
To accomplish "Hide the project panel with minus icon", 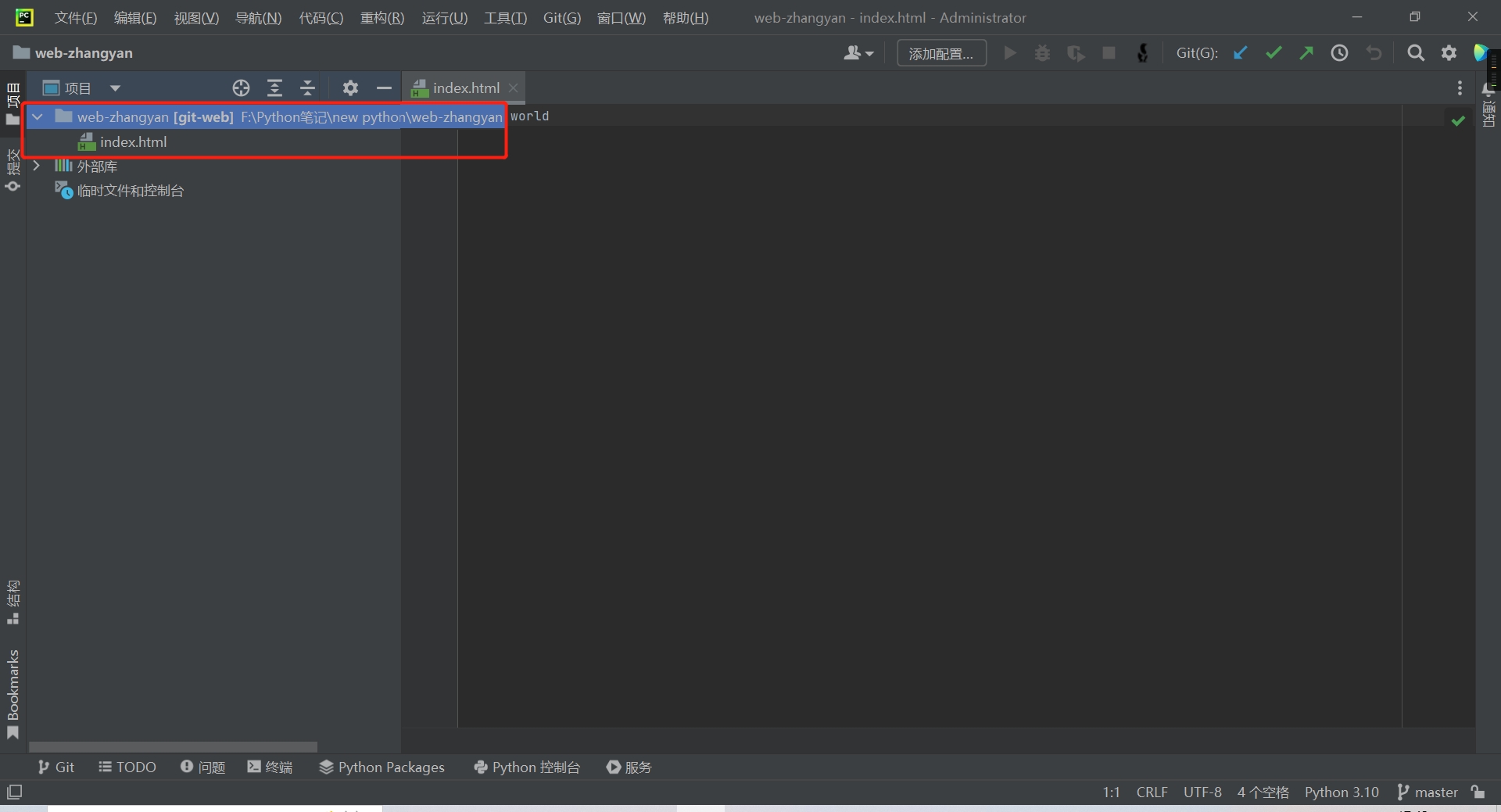I will [x=383, y=88].
